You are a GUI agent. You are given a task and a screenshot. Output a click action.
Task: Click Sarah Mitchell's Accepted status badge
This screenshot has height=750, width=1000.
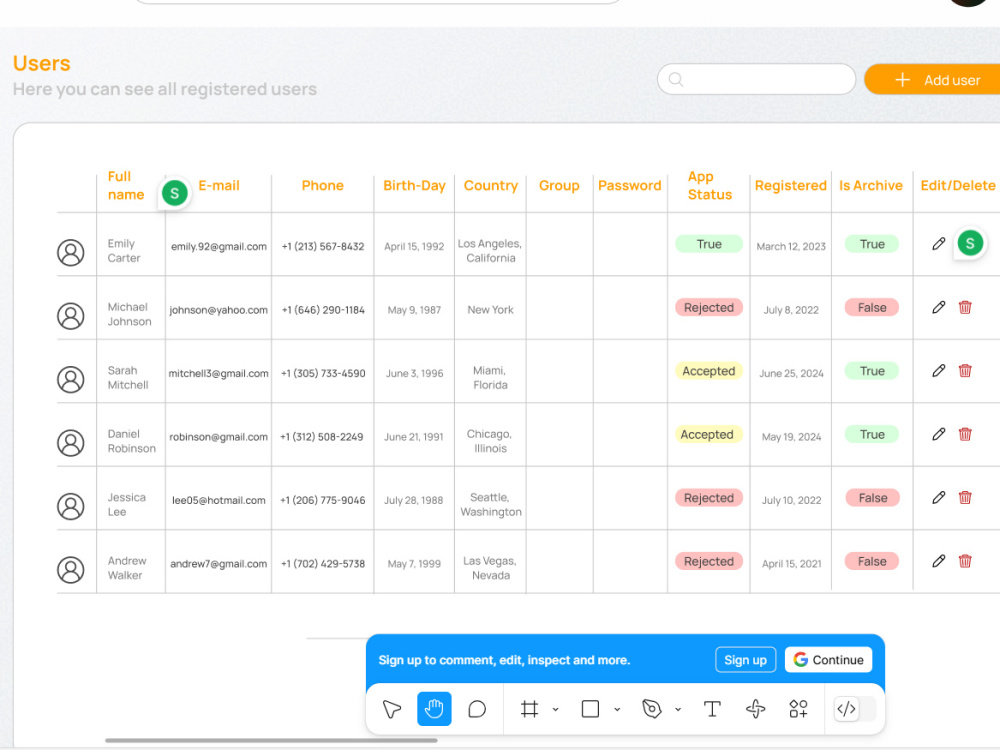tap(709, 371)
